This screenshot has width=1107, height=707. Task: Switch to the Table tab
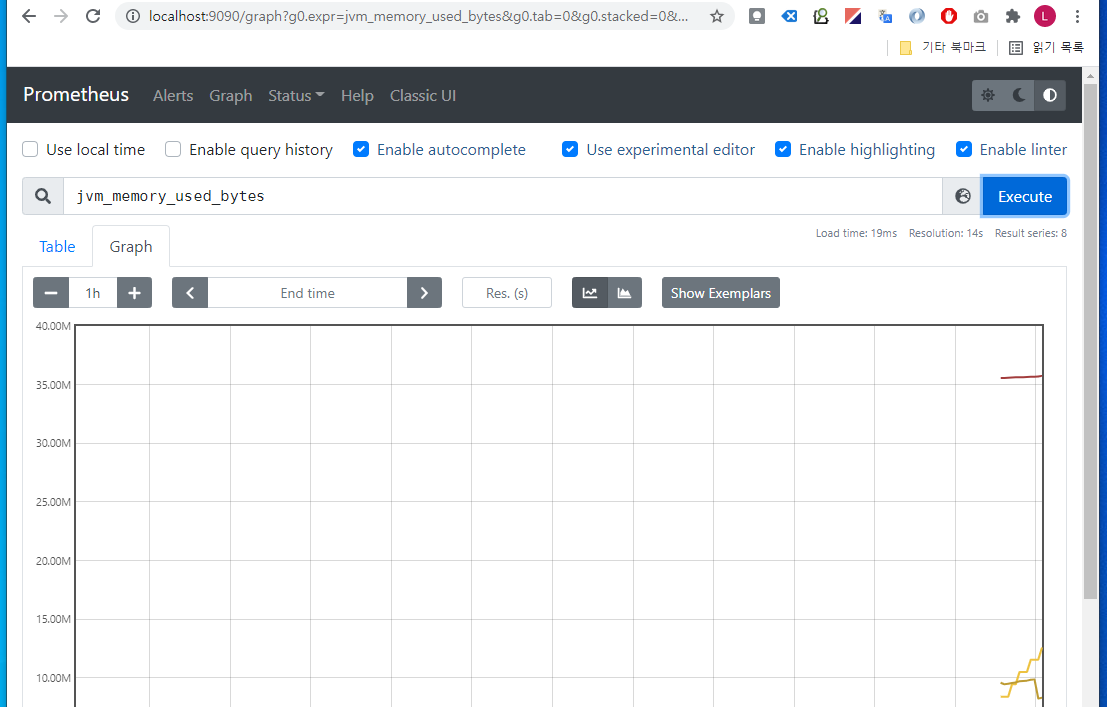(x=57, y=246)
